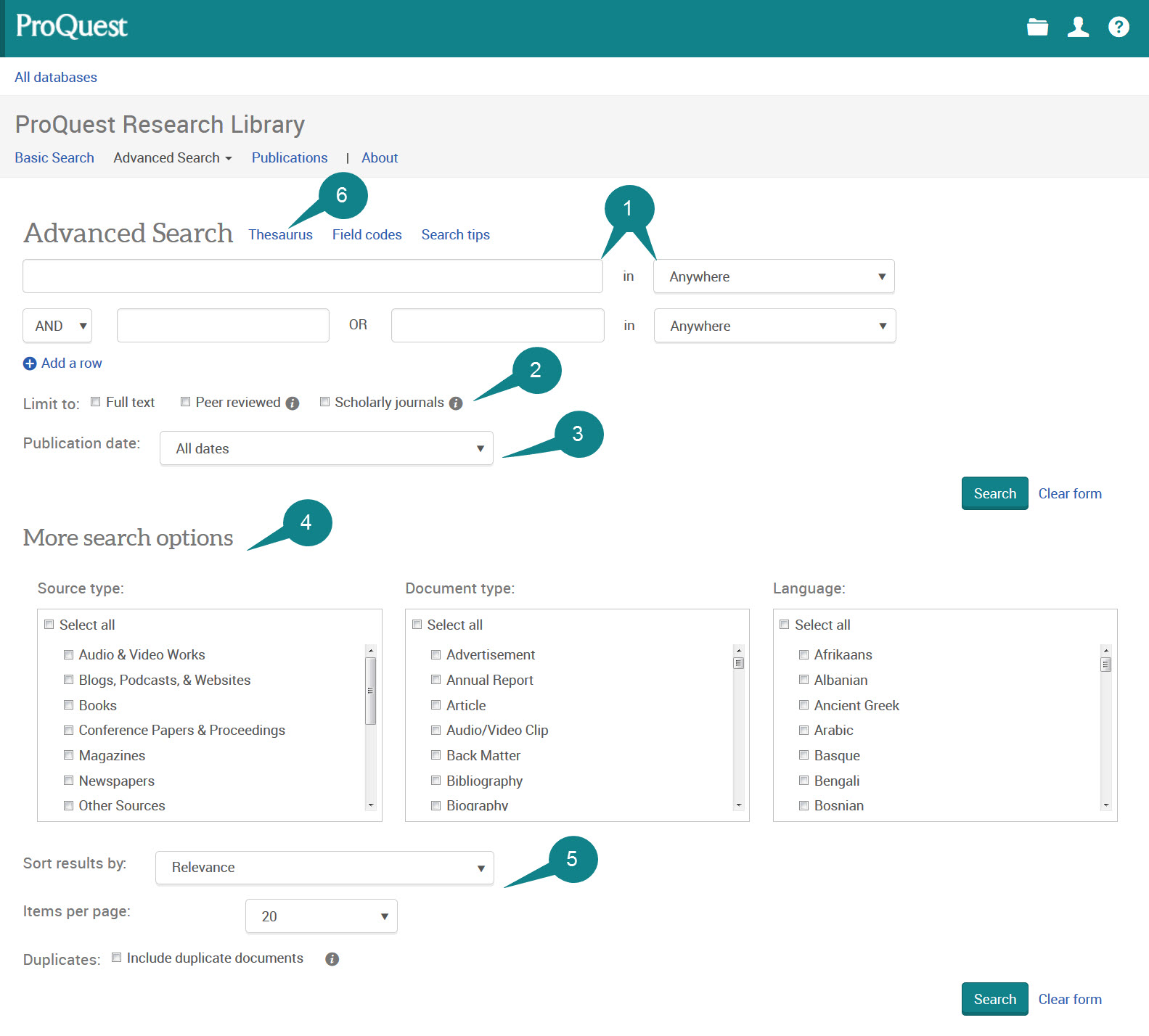The image size is (1149, 1036).
Task: Tick the Arabic language checkbox
Action: pos(804,730)
